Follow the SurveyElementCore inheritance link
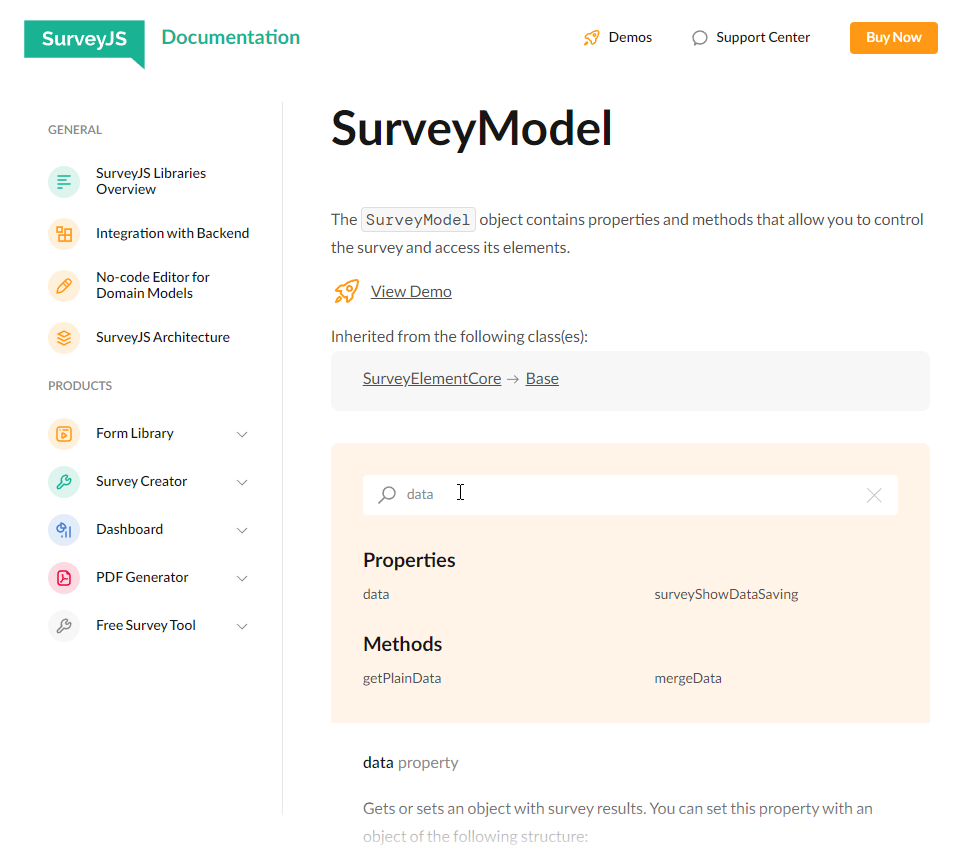Screen dimensions: 977x858 (431, 378)
